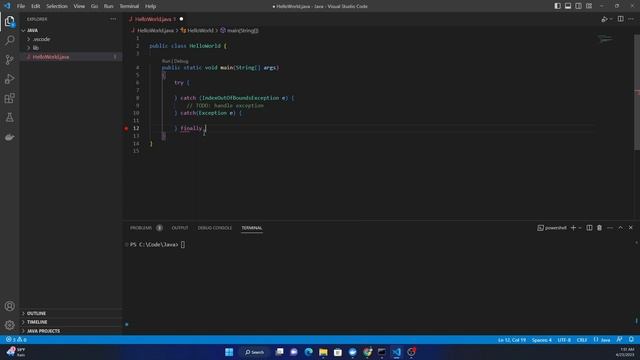640x360 pixels.
Task: Click Ln 12, Col 19 status entry
Action: click(x=512, y=340)
